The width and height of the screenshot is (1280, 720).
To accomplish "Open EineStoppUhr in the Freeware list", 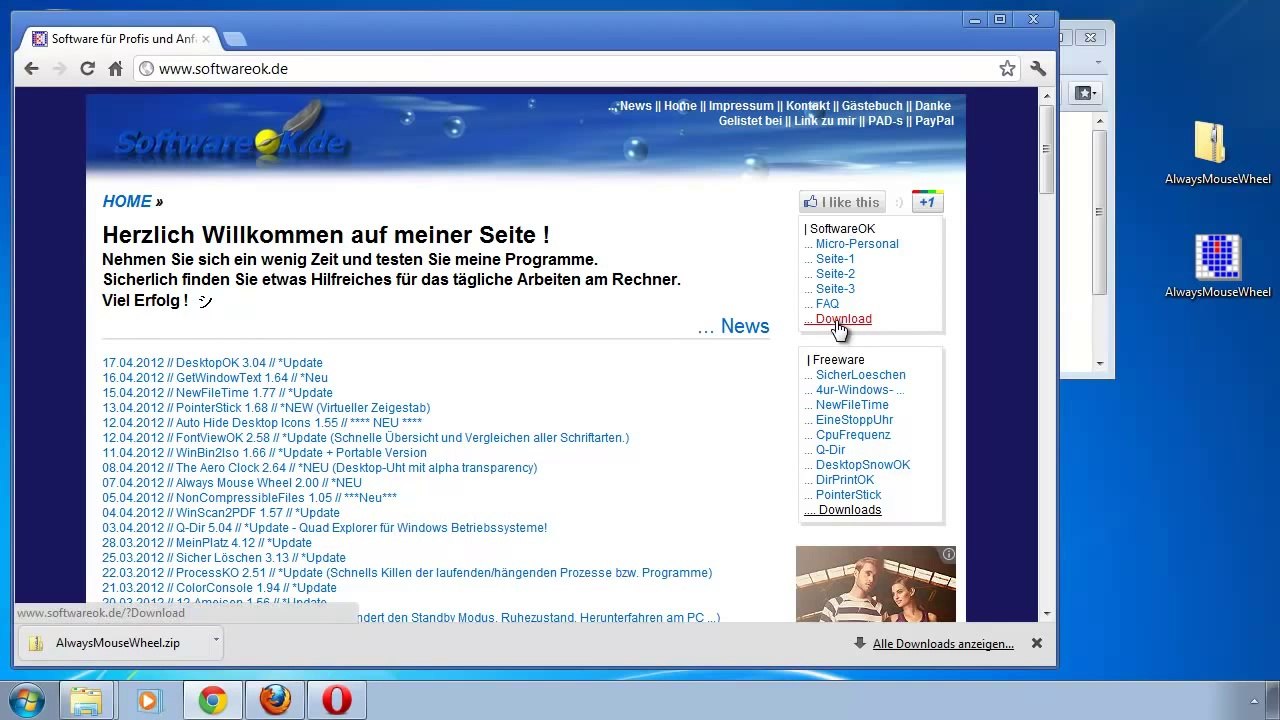I will point(854,420).
